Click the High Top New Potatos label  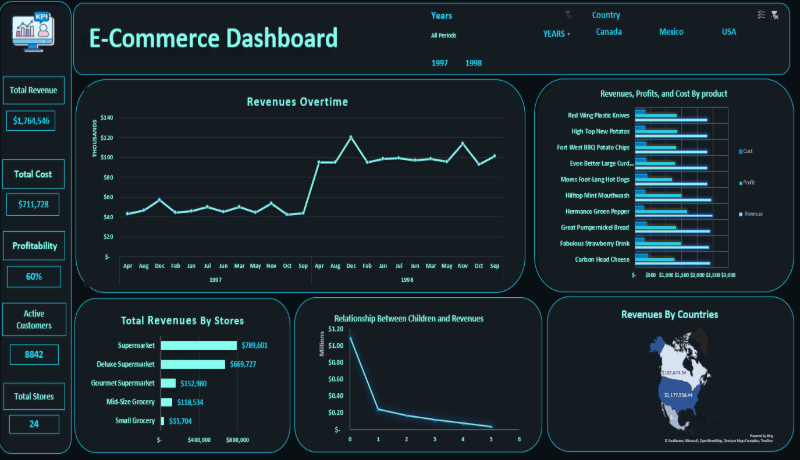(601, 132)
